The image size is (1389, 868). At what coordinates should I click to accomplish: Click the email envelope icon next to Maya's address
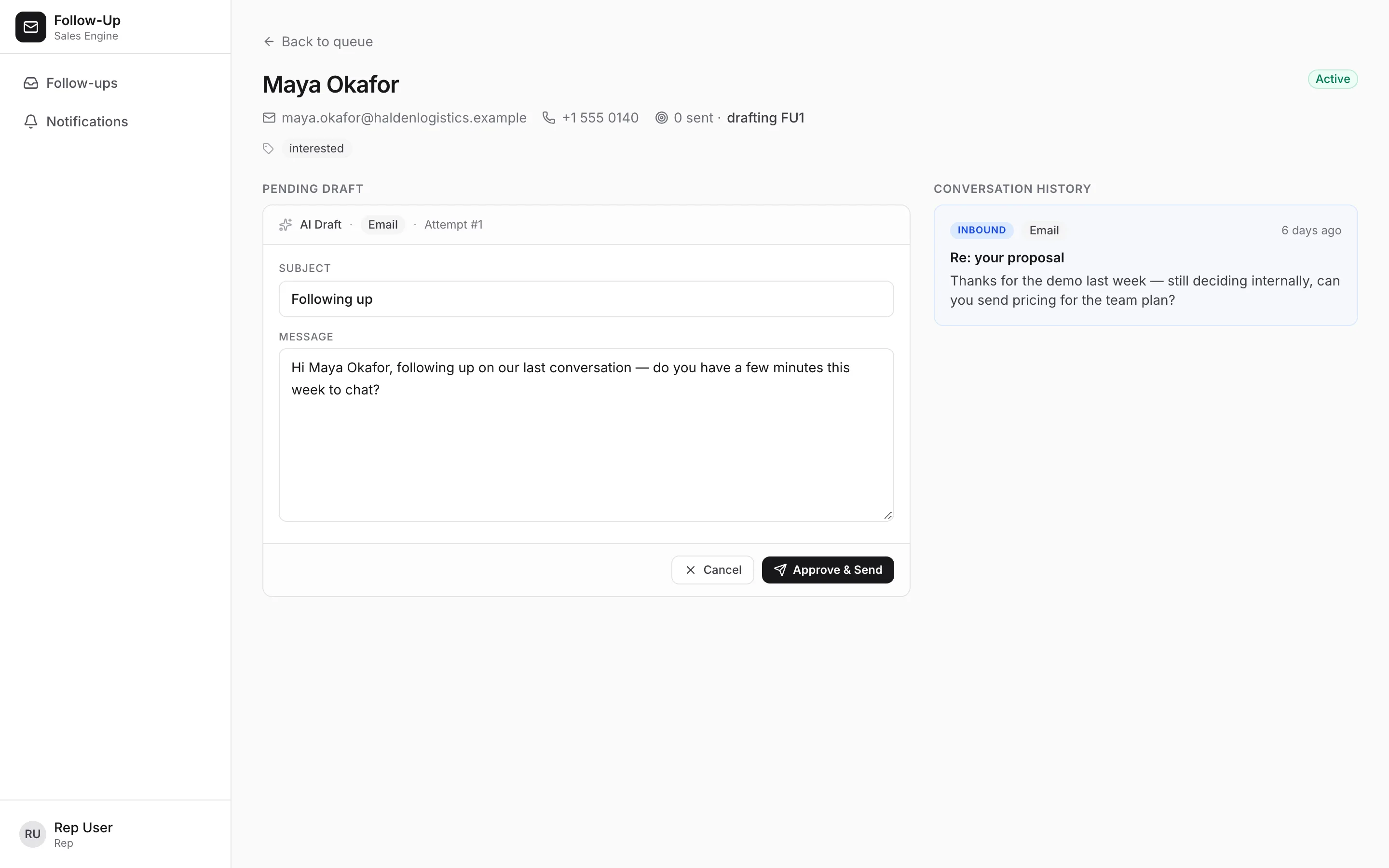[269, 118]
